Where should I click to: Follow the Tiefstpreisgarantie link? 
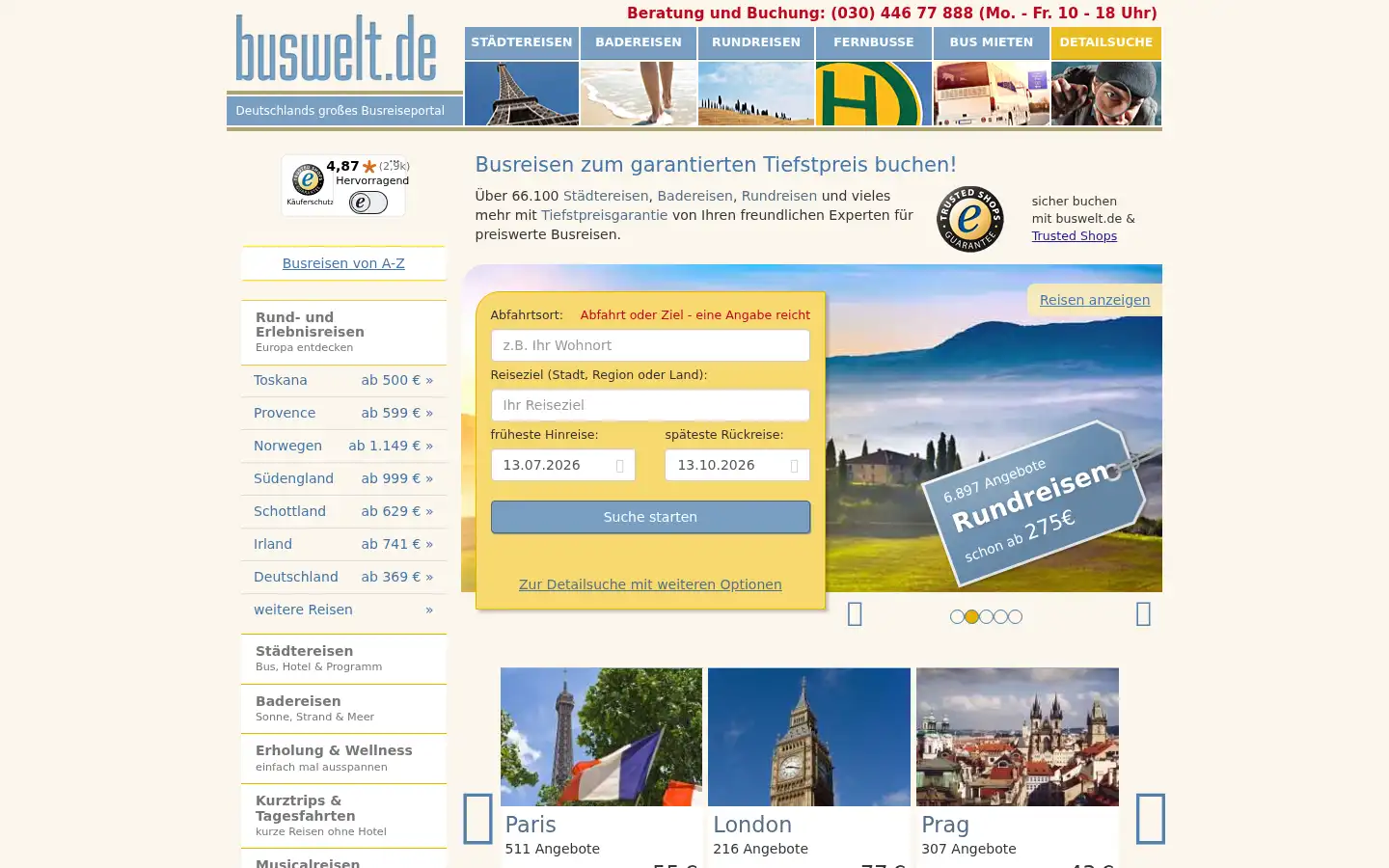tap(604, 215)
